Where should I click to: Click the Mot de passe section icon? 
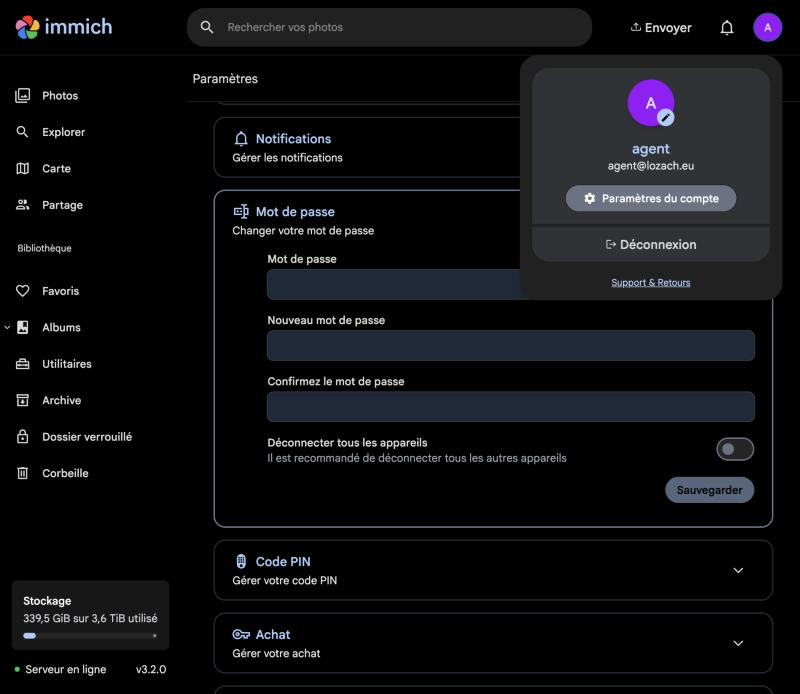pos(241,211)
